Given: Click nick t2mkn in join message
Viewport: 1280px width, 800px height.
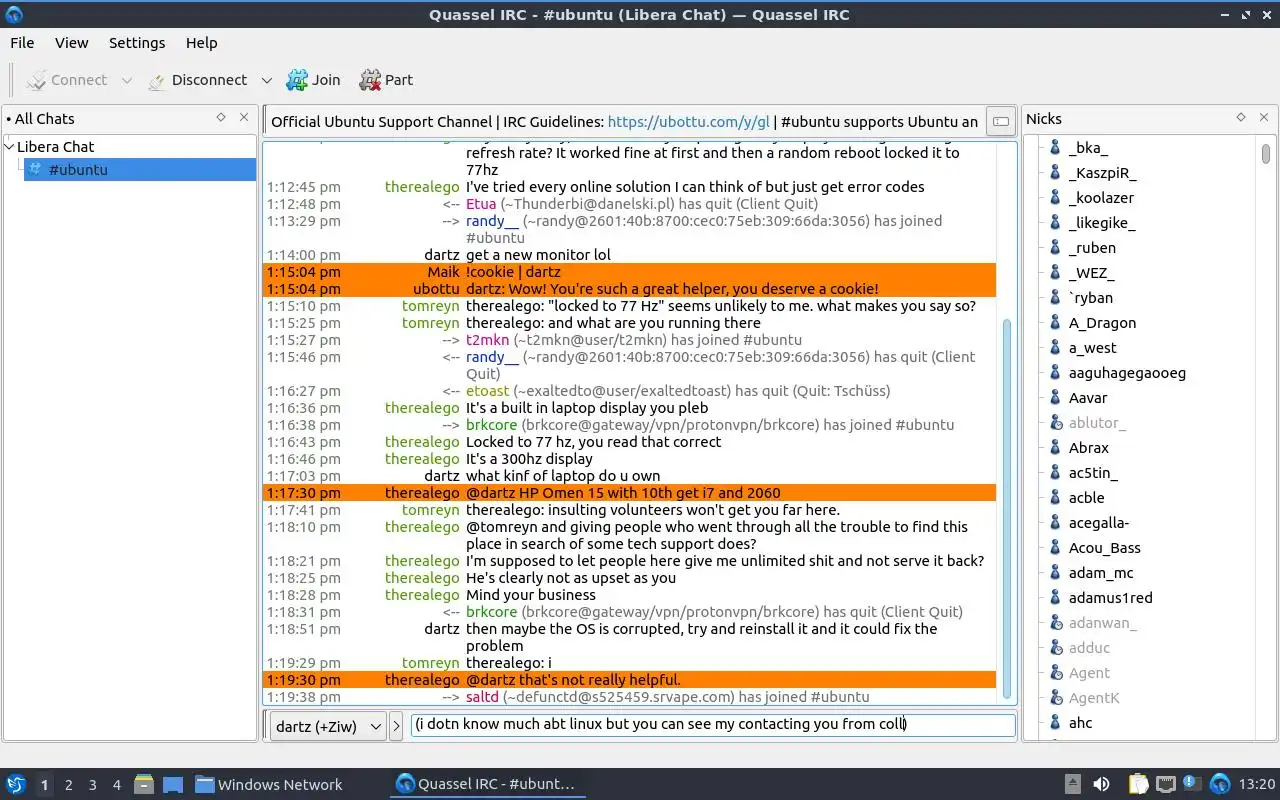Looking at the screenshot, I should click(x=488, y=340).
